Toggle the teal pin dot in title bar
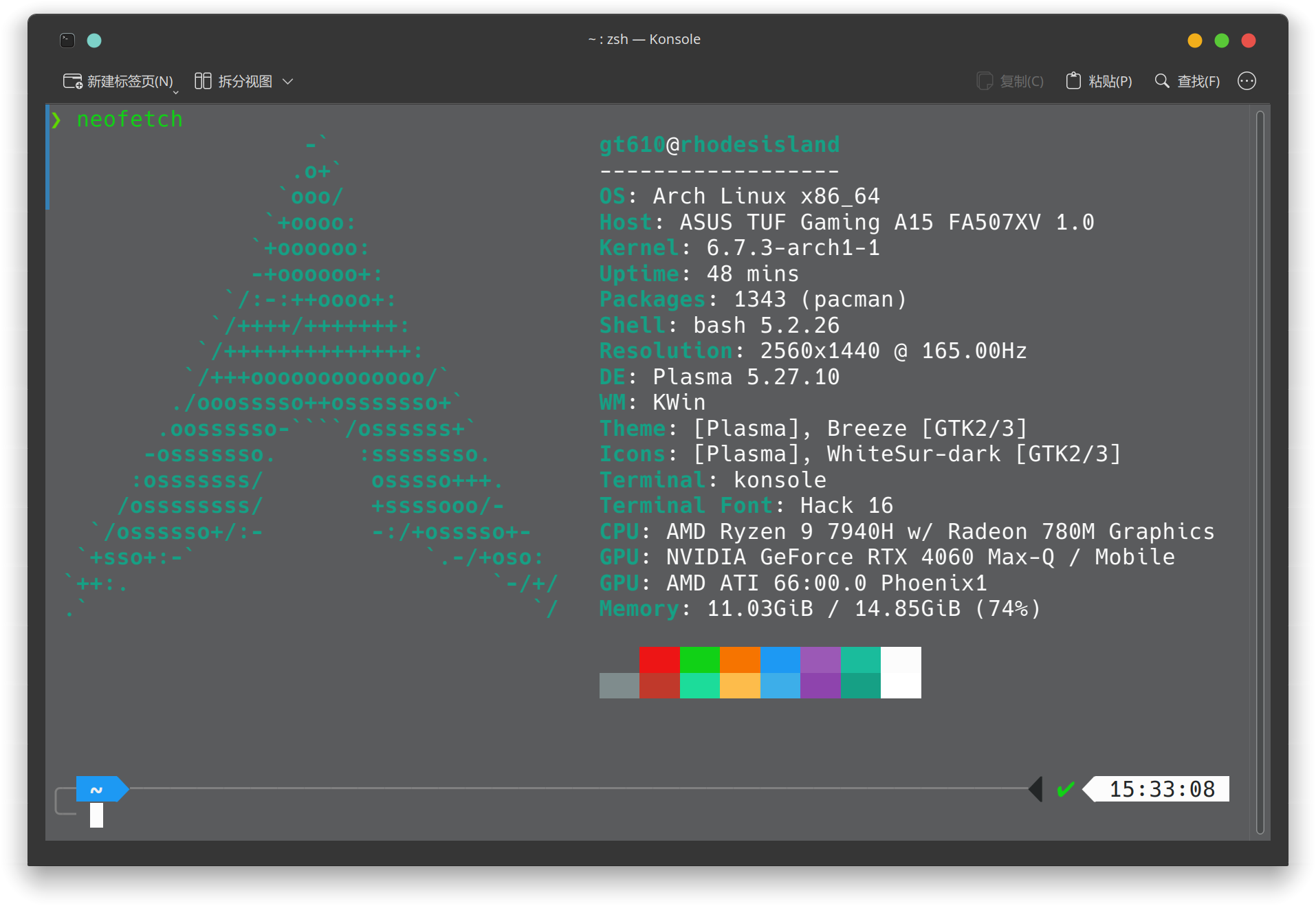This screenshot has height=906, width=1316. [94, 41]
